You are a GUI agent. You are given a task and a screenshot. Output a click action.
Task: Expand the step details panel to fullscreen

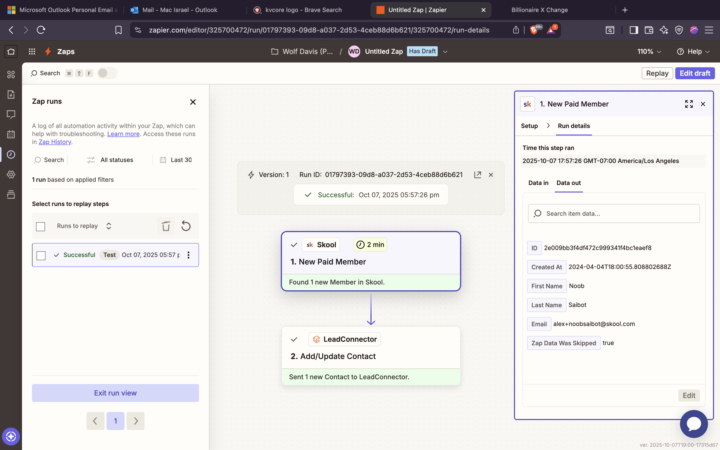tap(688, 103)
